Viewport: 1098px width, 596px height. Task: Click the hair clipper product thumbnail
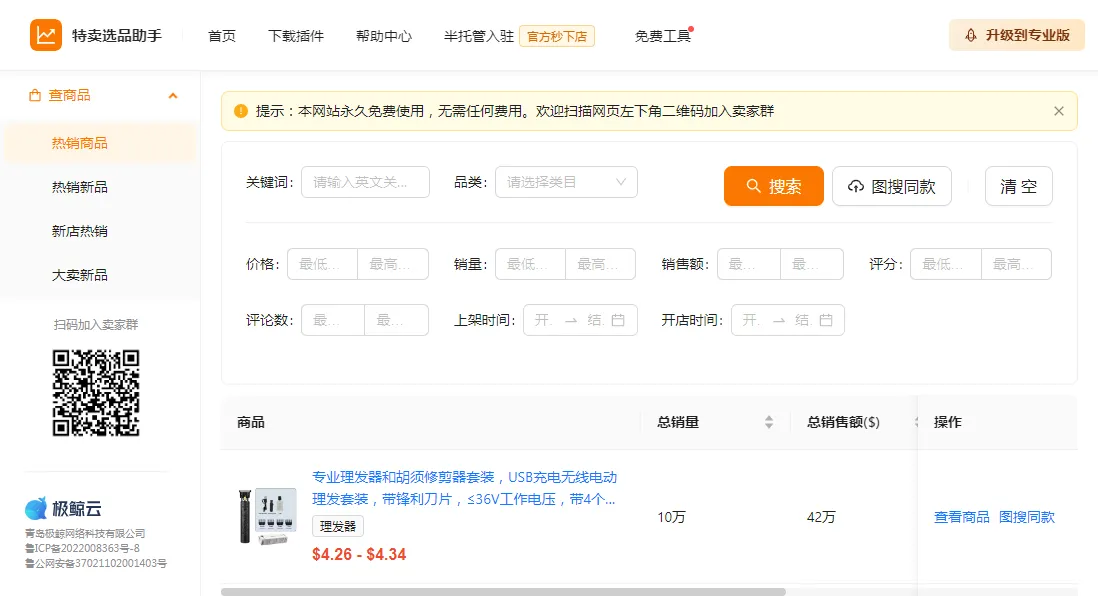tap(267, 516)
